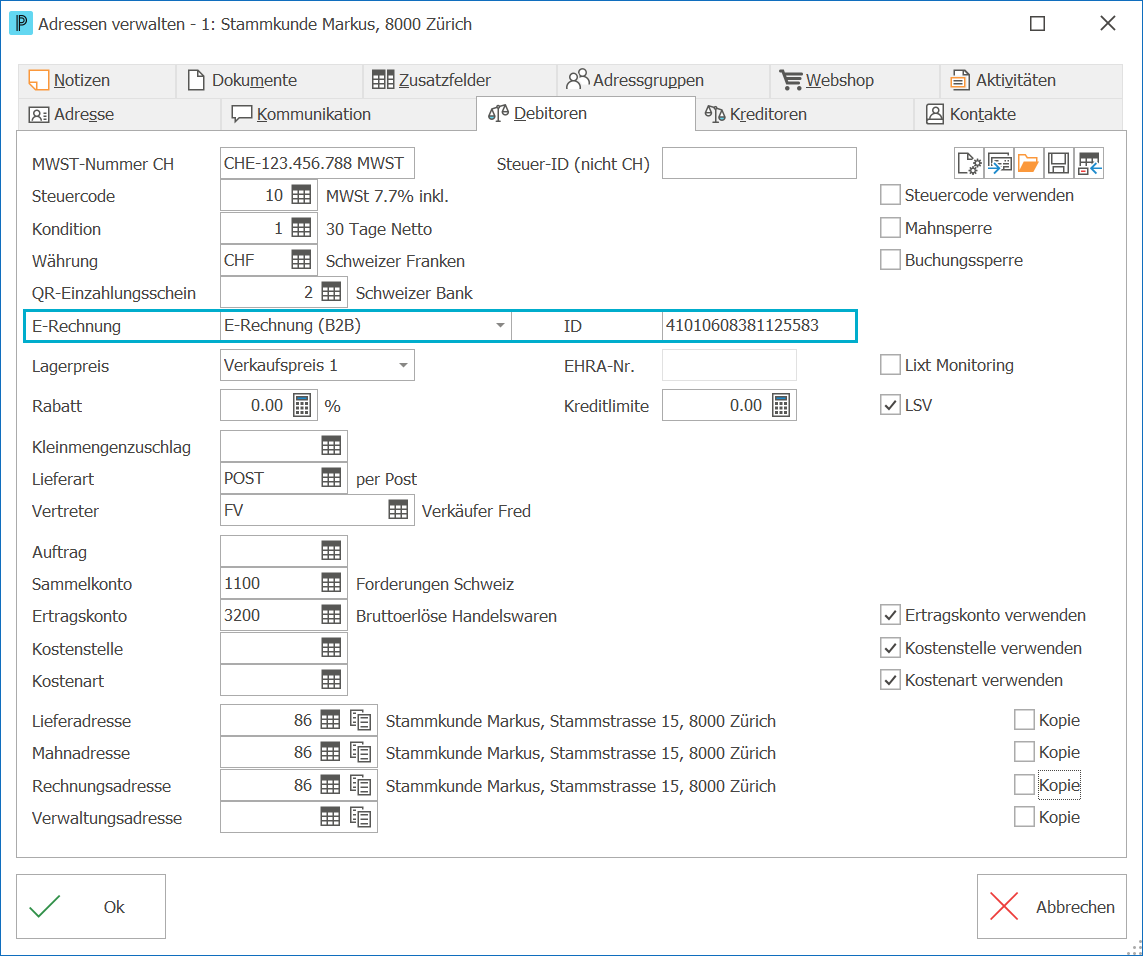This screenshot has width=1143, height=956.
Task: Click the Lieferadresse copy-address icon
Action: (x=361, y=720)
